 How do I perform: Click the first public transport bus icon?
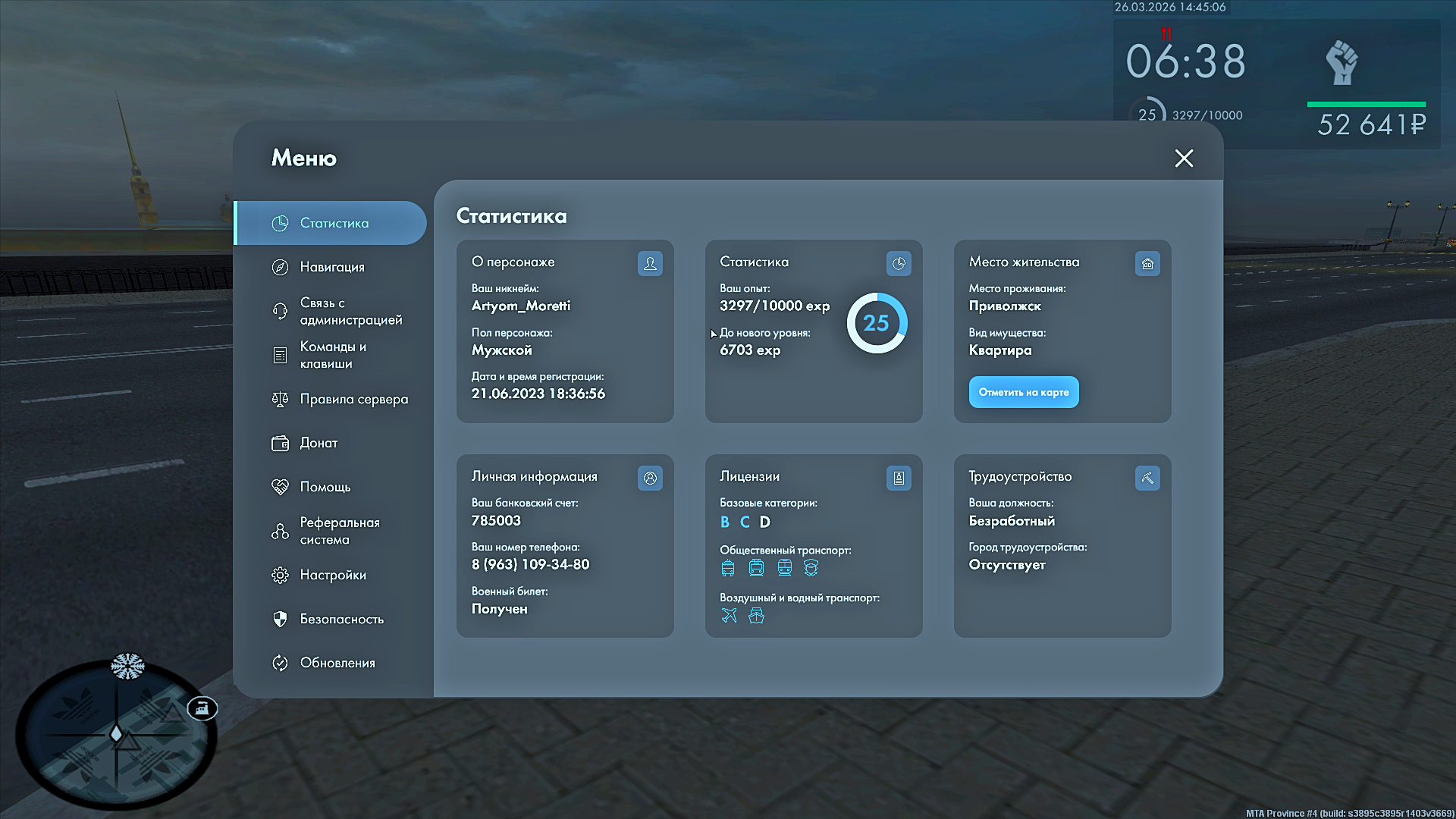pos(728,568)
